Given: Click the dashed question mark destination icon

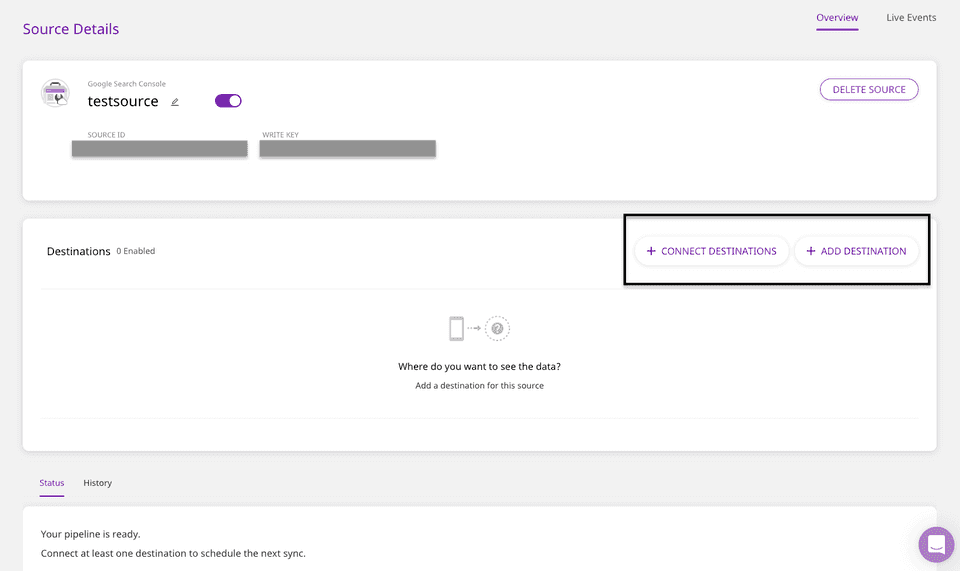Looking at the screenshot, I should click(x=497, y=328).
